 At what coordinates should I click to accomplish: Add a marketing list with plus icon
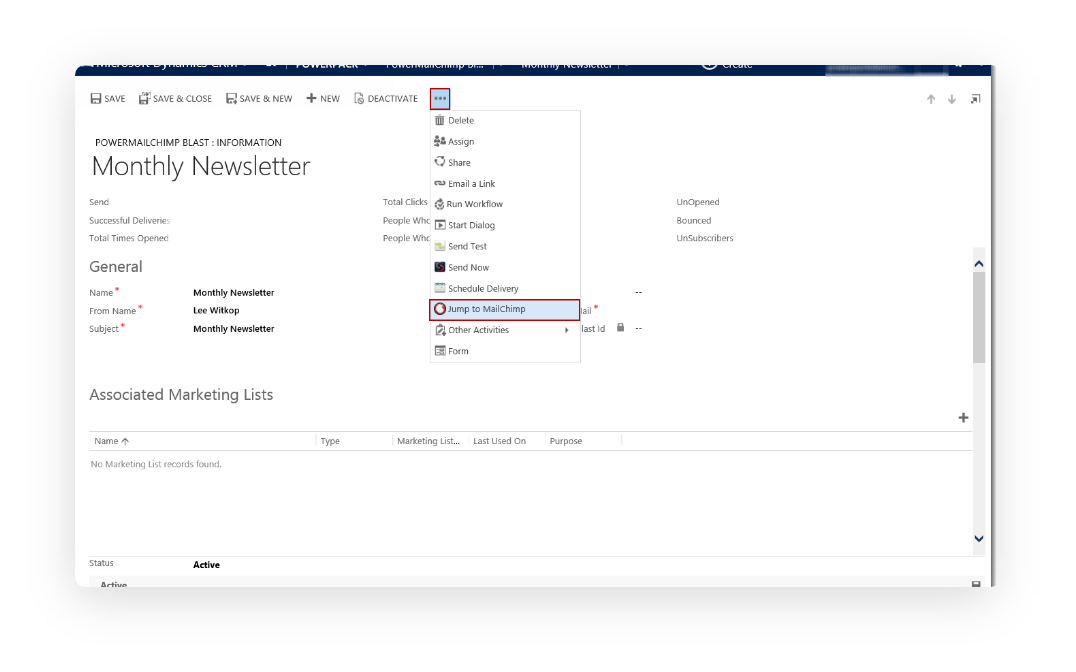(x=963, y=418)
